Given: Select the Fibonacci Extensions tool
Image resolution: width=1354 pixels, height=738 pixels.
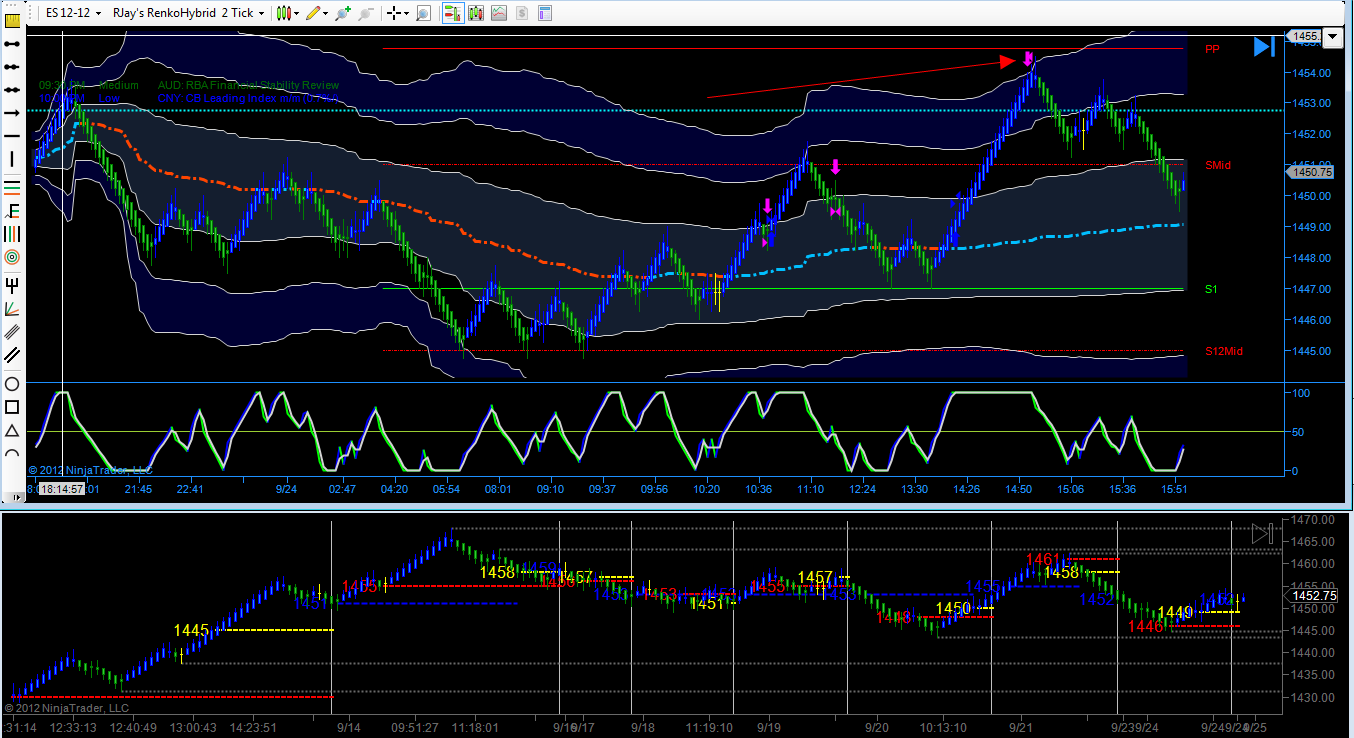Looking at the screenshot, I should (x=12, y=210).
